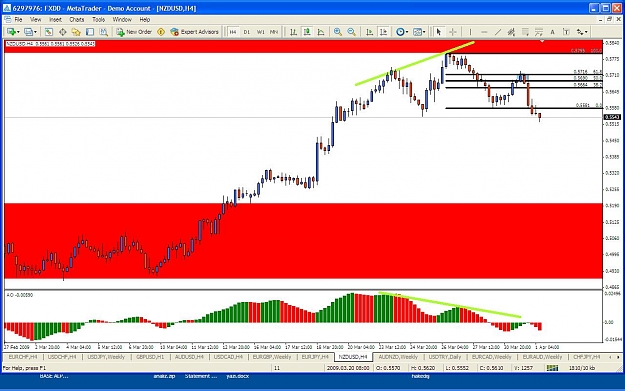
Task: Expand the New Chart dropdown arrow
Action: pyautogui.click(x=18, y=32)
